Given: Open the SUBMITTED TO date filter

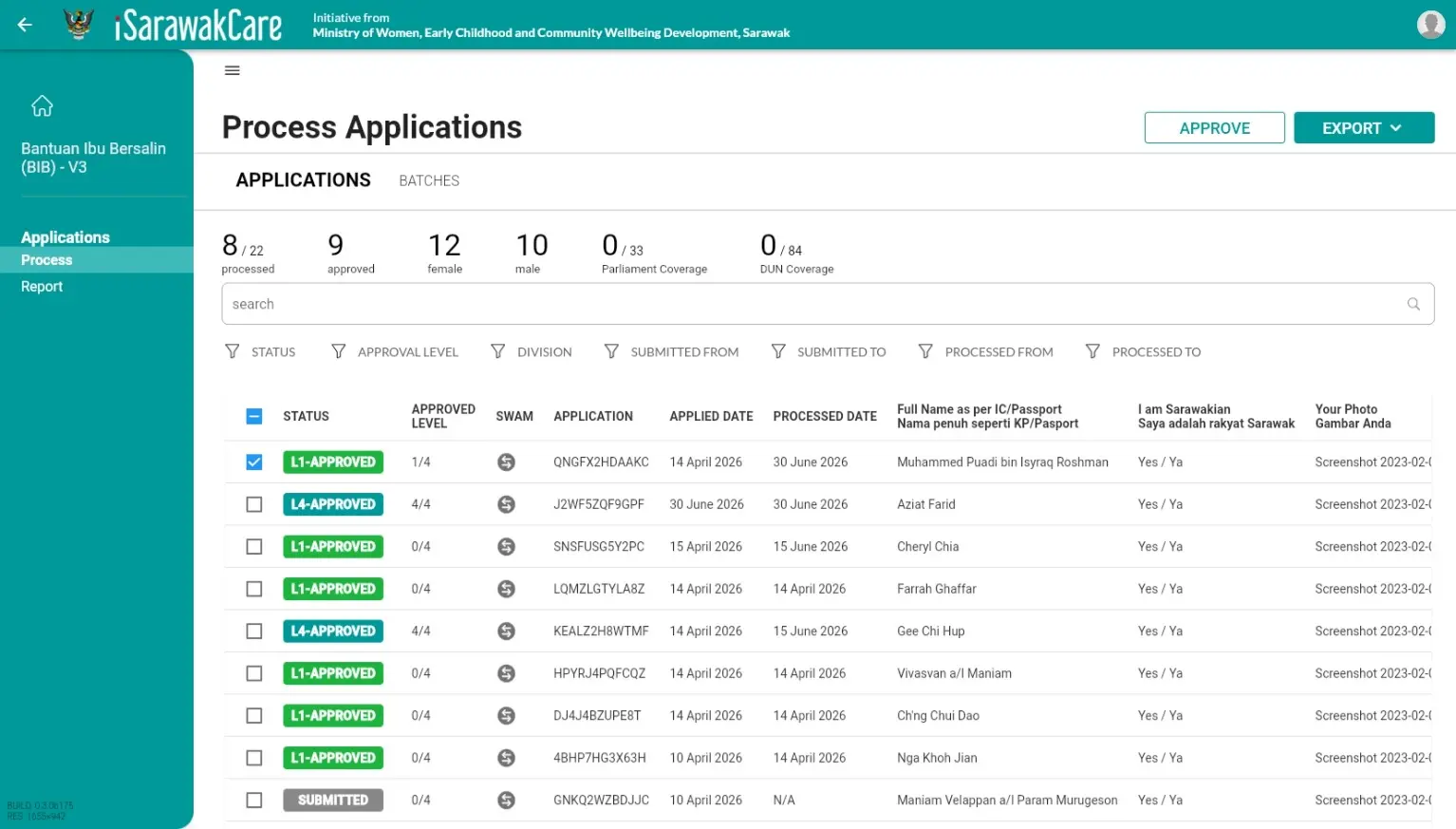Looking at the screenshot, I should tap(829, 352).
